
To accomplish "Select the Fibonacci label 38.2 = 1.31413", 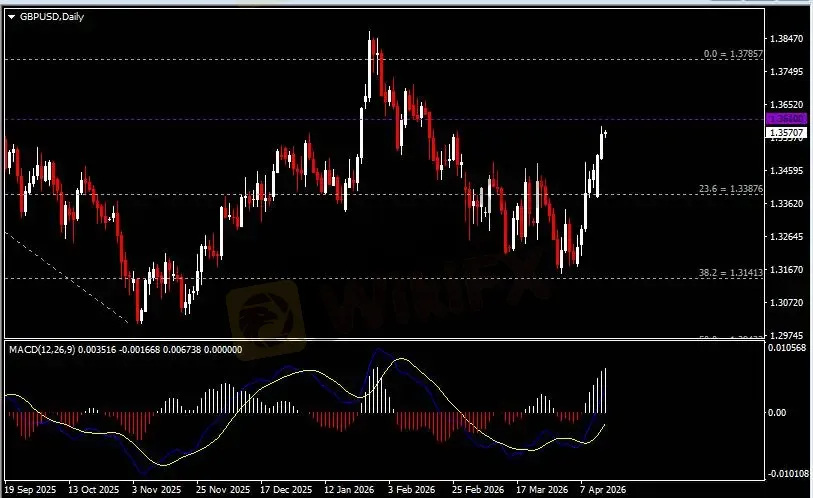I will [731, 272].
